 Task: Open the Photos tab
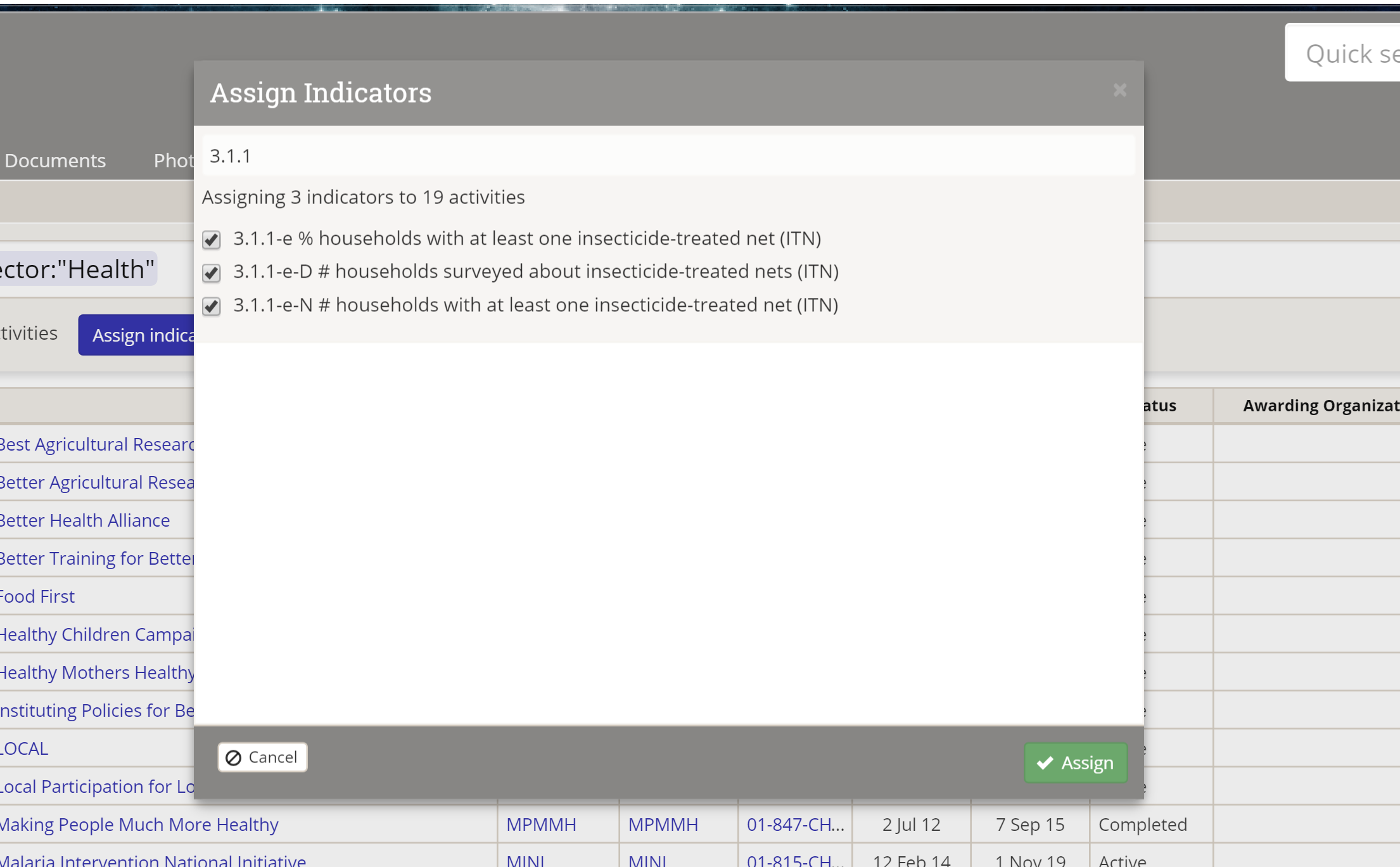point(173,160)
